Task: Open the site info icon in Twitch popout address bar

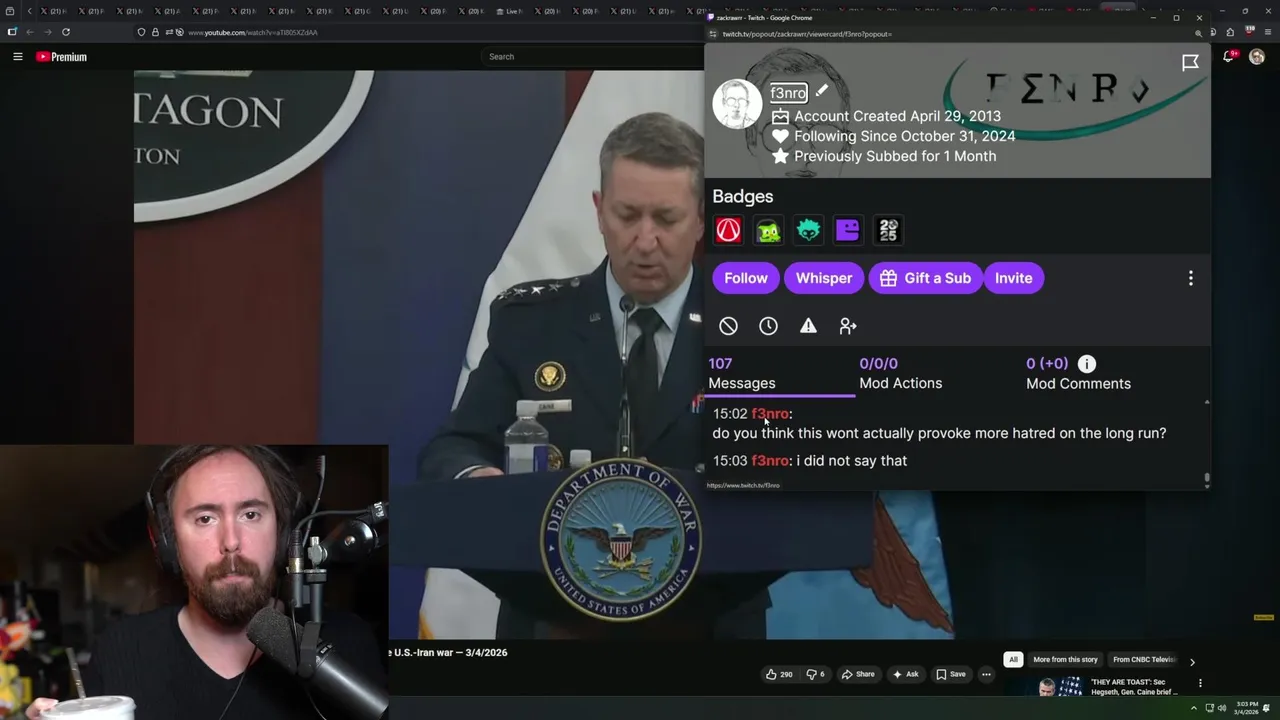Action: coord(713,34)
